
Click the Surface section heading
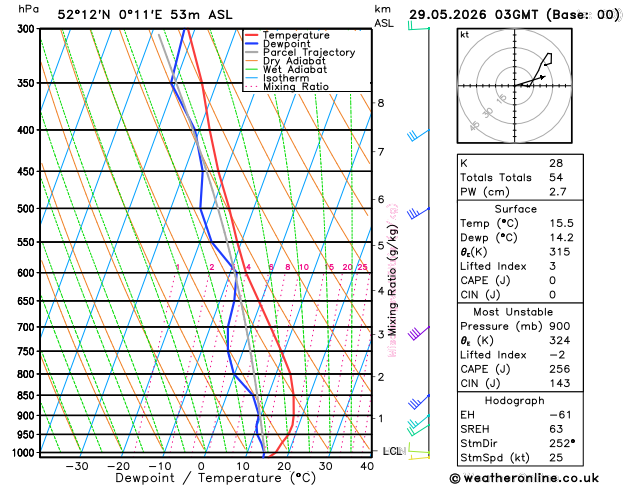coord(515,209)
